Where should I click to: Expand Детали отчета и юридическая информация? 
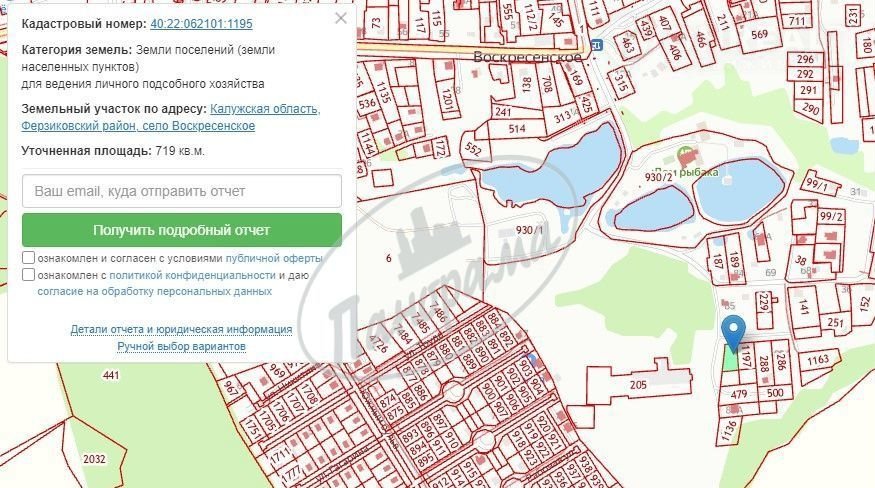tap(181, 329)
